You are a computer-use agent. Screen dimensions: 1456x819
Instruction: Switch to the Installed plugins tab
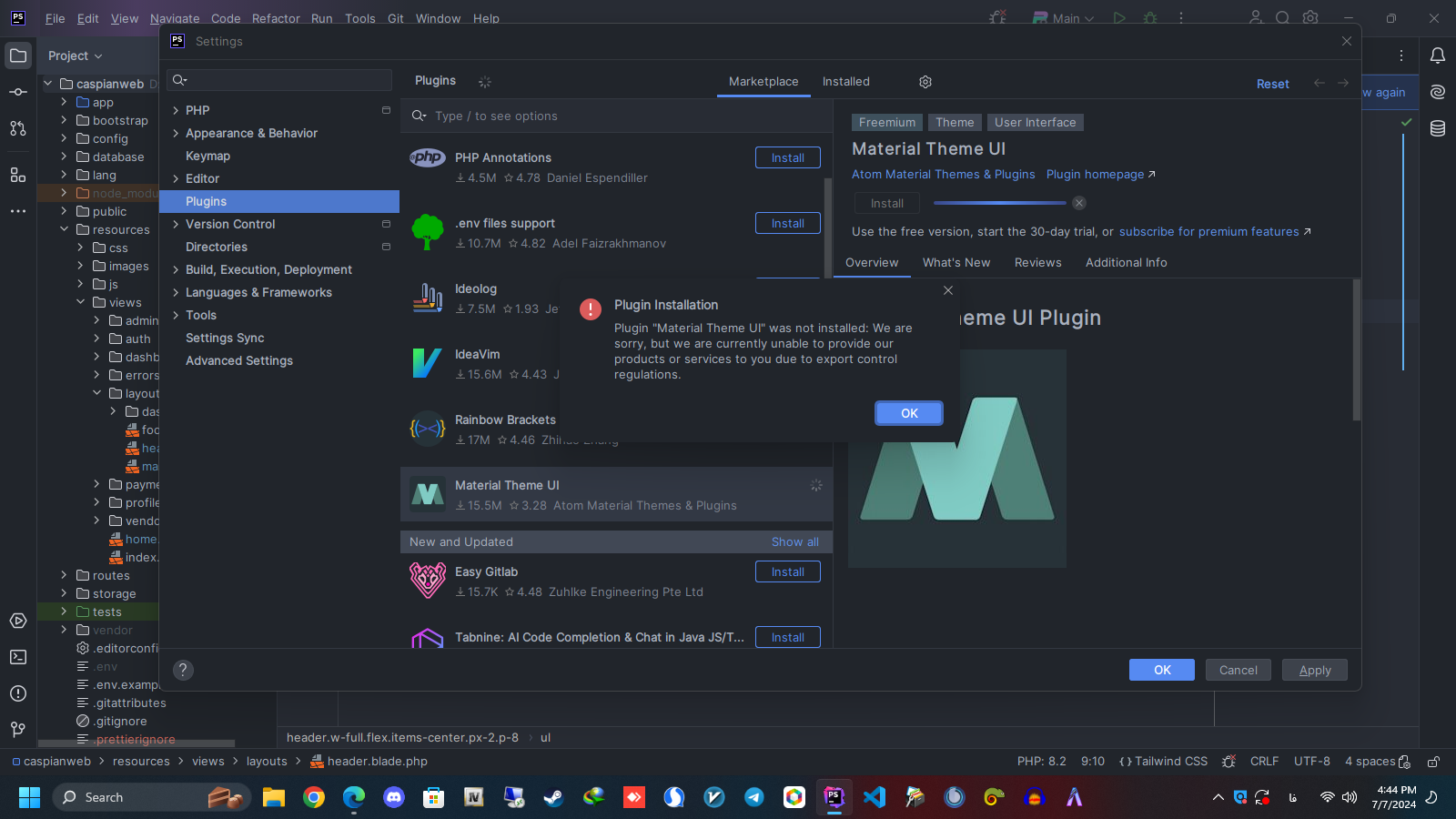pyautogui.click(x=846, y=81)
